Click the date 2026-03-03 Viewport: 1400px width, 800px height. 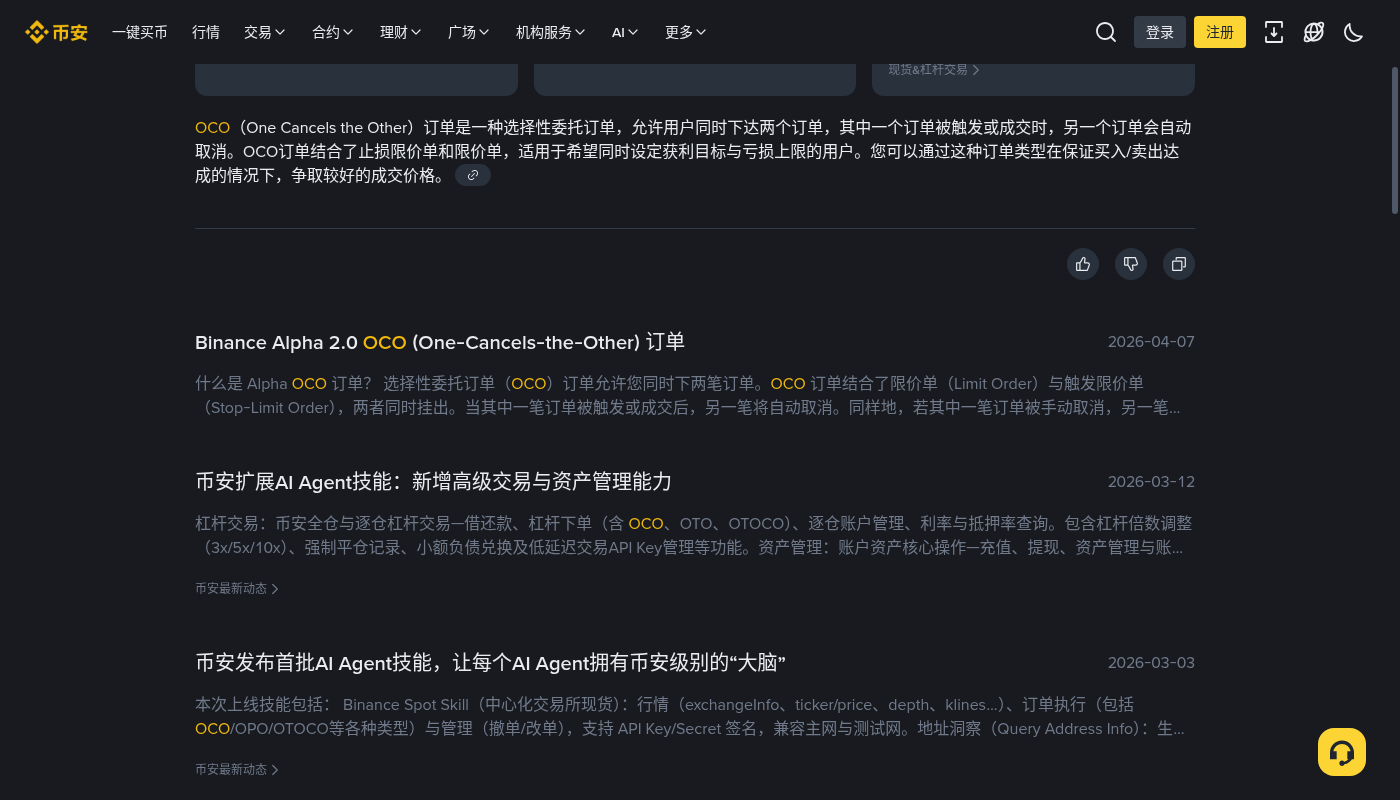(x=1151, y=663)
